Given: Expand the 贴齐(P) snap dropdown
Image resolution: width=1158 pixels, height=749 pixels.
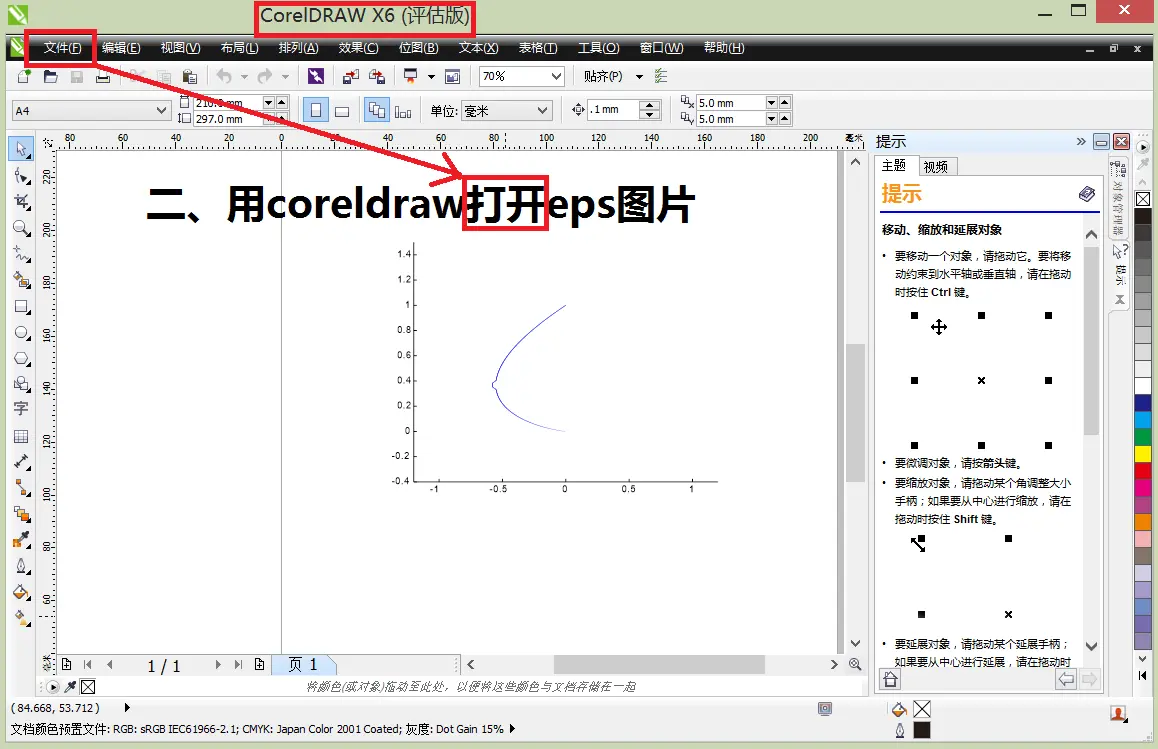Looking at the screenshot, I should coord(640,76).
